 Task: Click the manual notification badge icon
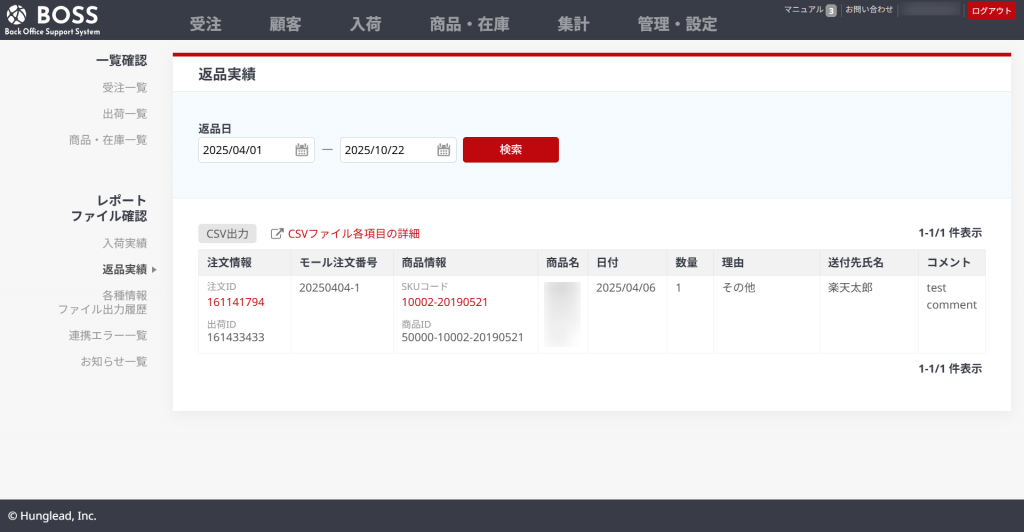(831, 10)
